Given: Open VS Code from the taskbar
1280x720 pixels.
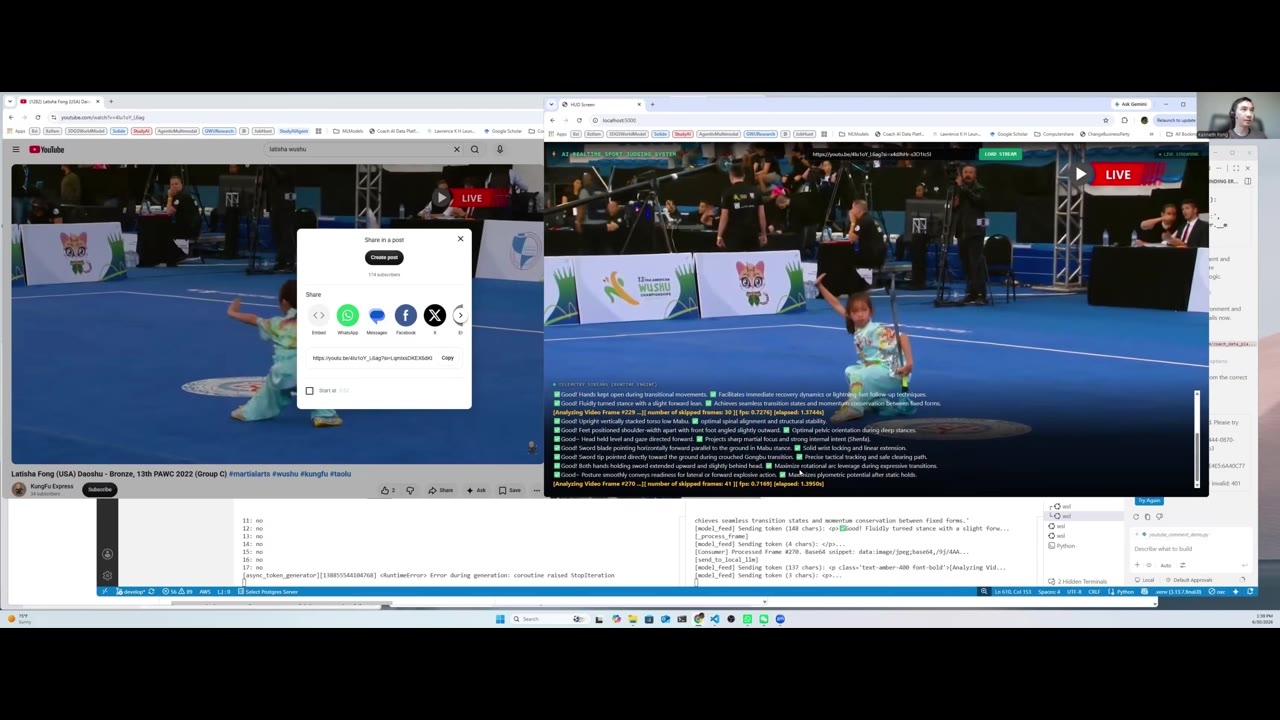Looking at the screenshot, I should pyautogui.click(x=714, y=619).
